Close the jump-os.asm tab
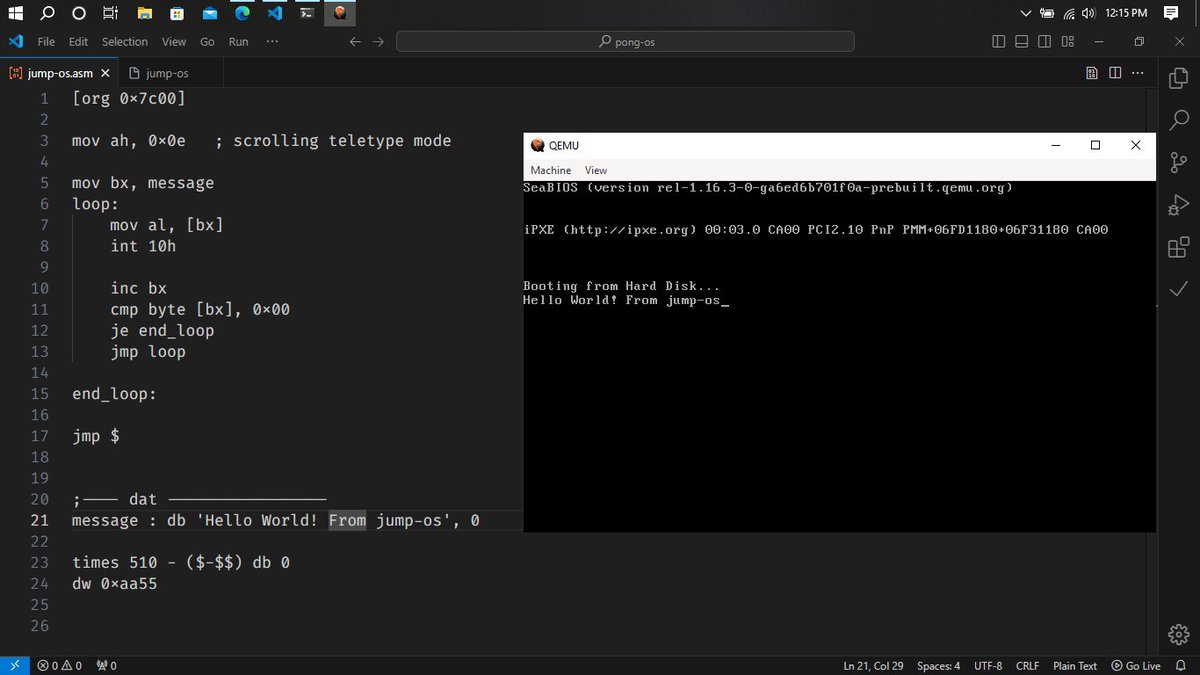This screenshot has width=1200, height=675. tap(105, 73)
